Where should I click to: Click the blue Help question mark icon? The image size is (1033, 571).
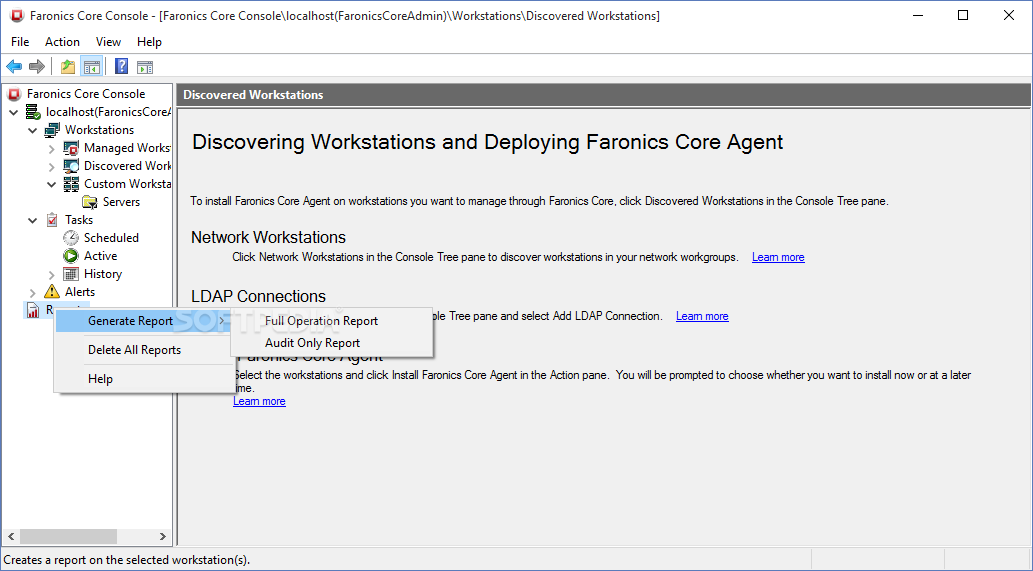[x=121, y=66]
